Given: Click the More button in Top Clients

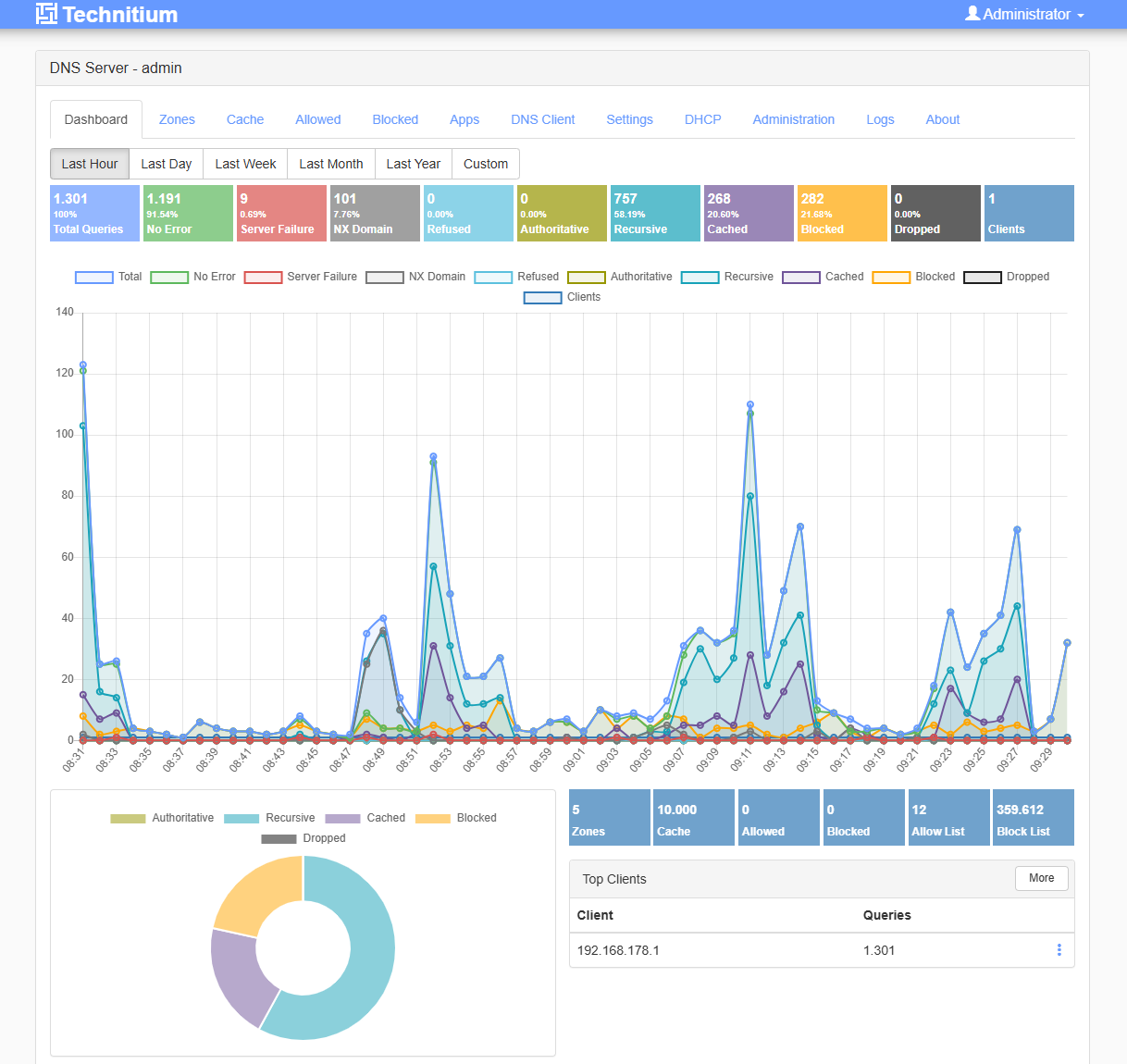Looking at the screenshot, I should pos(1041,878).
